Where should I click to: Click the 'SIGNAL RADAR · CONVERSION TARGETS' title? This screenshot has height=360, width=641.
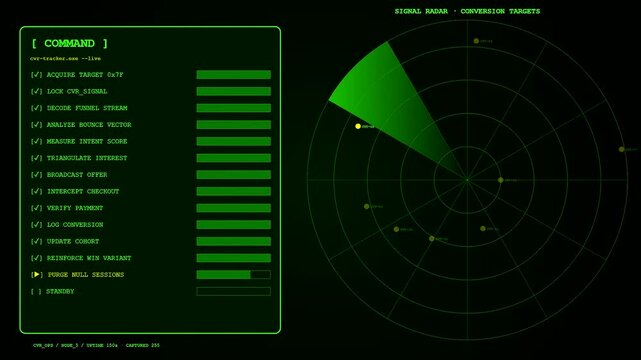467,11
